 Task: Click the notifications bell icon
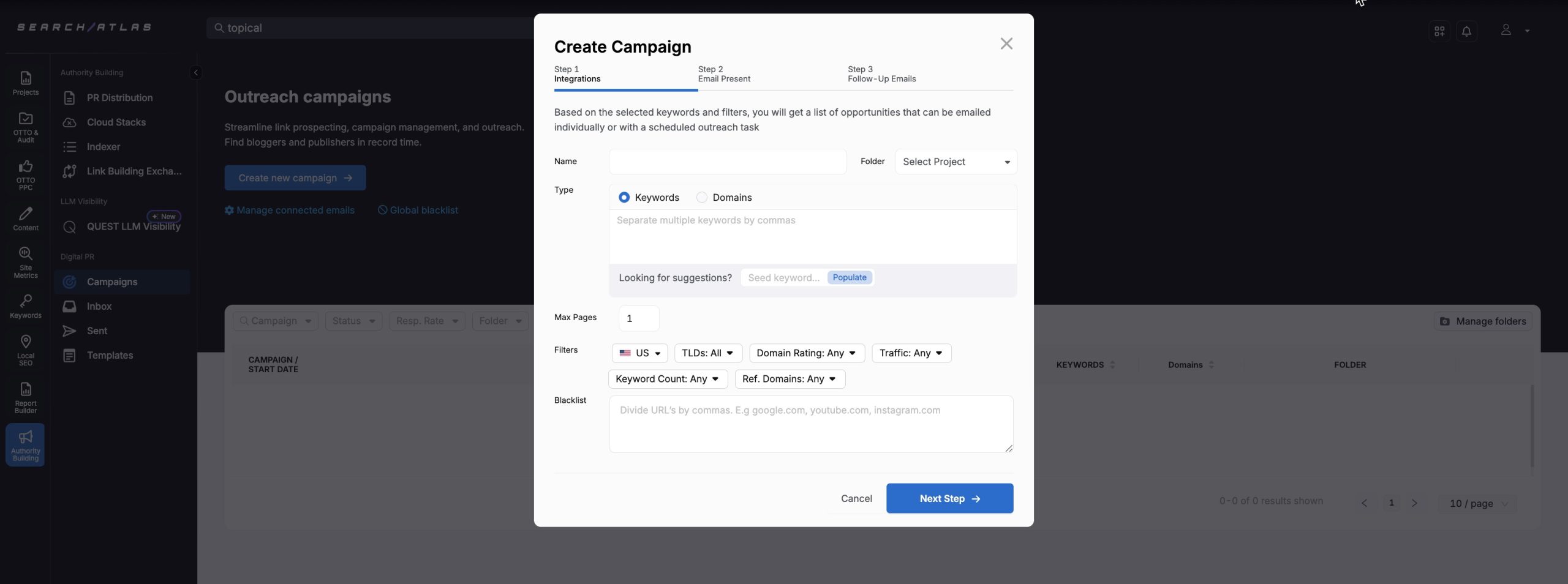pos(1466,31)
